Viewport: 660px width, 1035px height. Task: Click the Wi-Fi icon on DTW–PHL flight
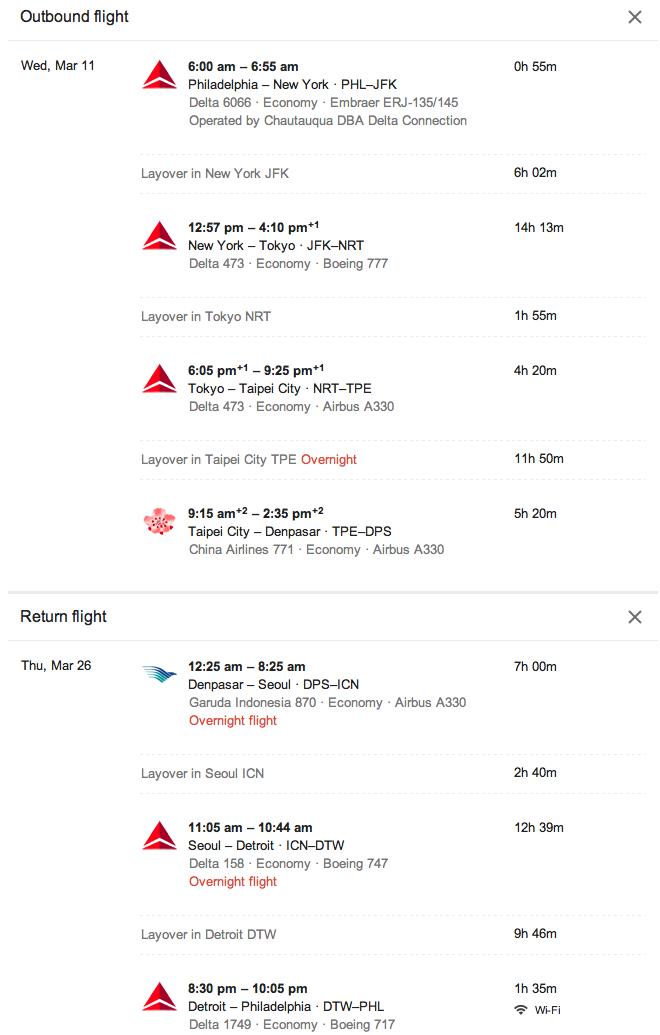pos(521,1010)
